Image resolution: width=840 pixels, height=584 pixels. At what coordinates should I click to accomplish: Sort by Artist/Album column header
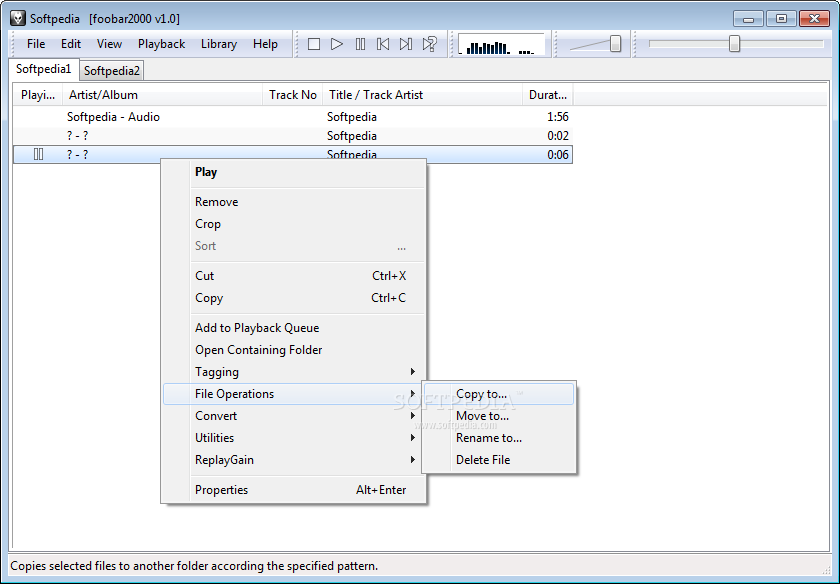coord(162,95)
